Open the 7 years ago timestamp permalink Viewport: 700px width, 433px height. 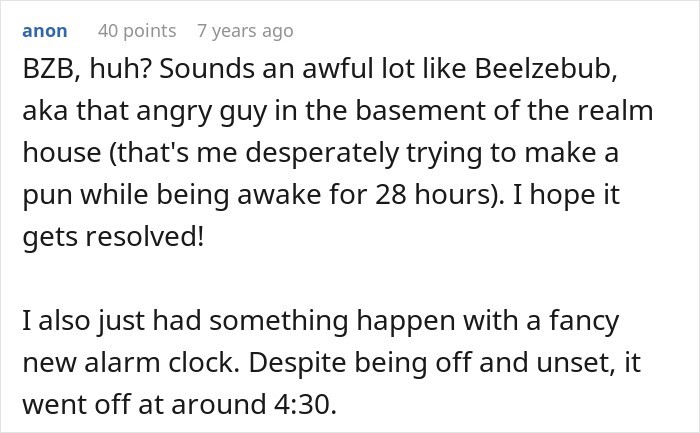click(x=245, y=31)
